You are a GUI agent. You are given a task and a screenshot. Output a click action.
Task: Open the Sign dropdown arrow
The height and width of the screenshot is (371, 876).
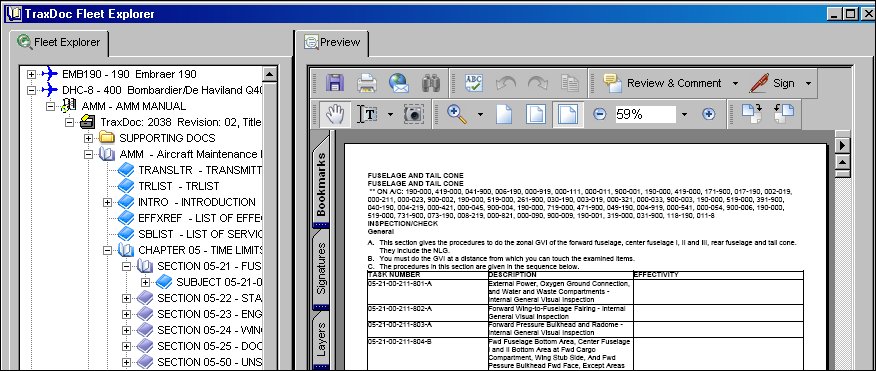808,84
